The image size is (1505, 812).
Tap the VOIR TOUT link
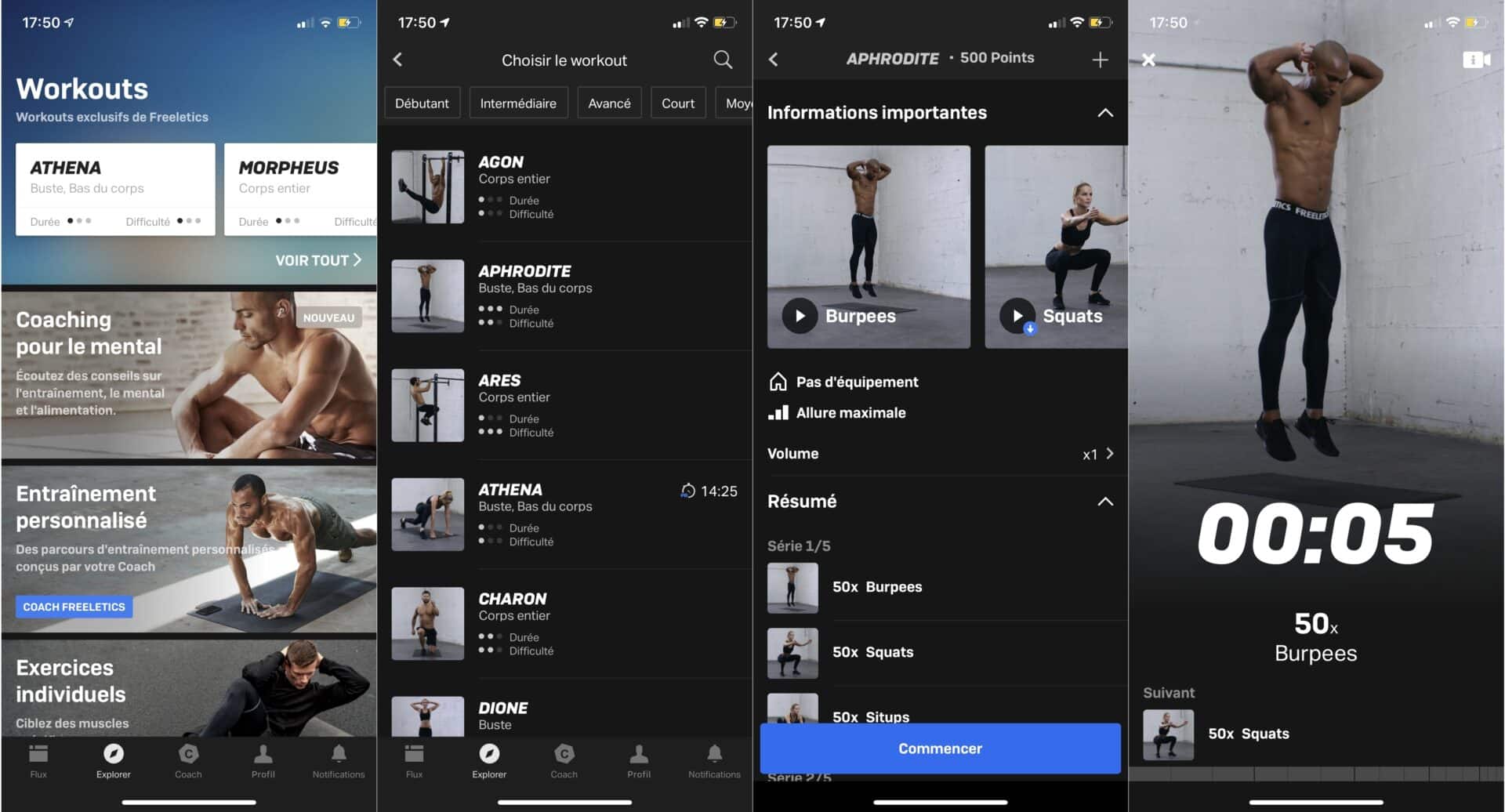[x=317, y=260]
